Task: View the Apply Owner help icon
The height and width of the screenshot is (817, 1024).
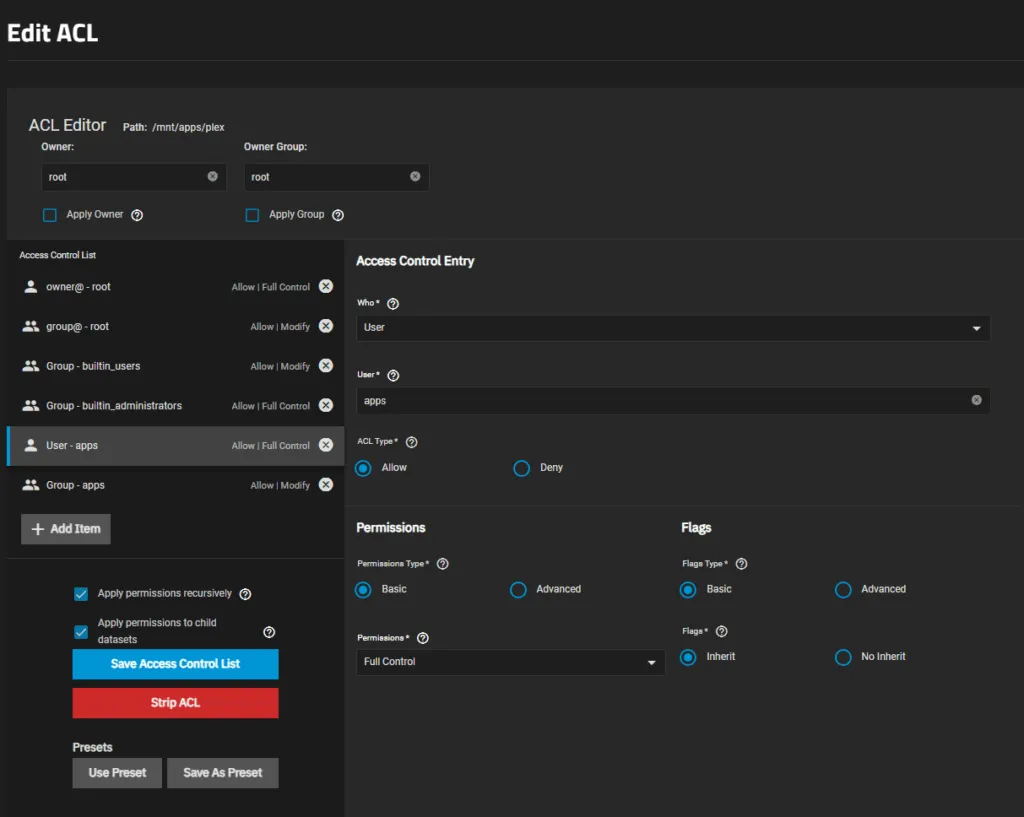Action: click(137, 214)
